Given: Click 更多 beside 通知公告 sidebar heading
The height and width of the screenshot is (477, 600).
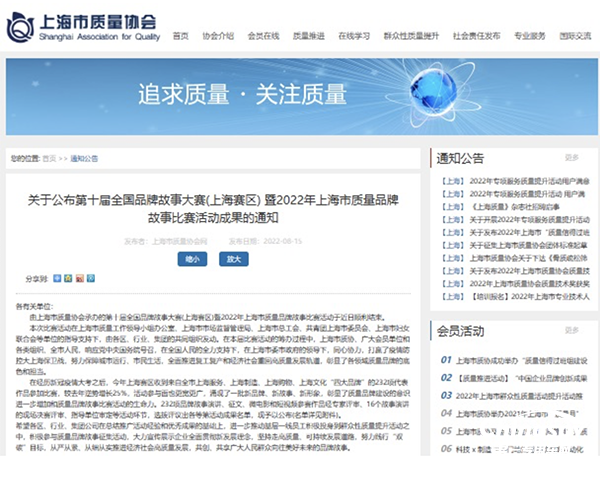Looking at the screenshot, I should 571,157.
